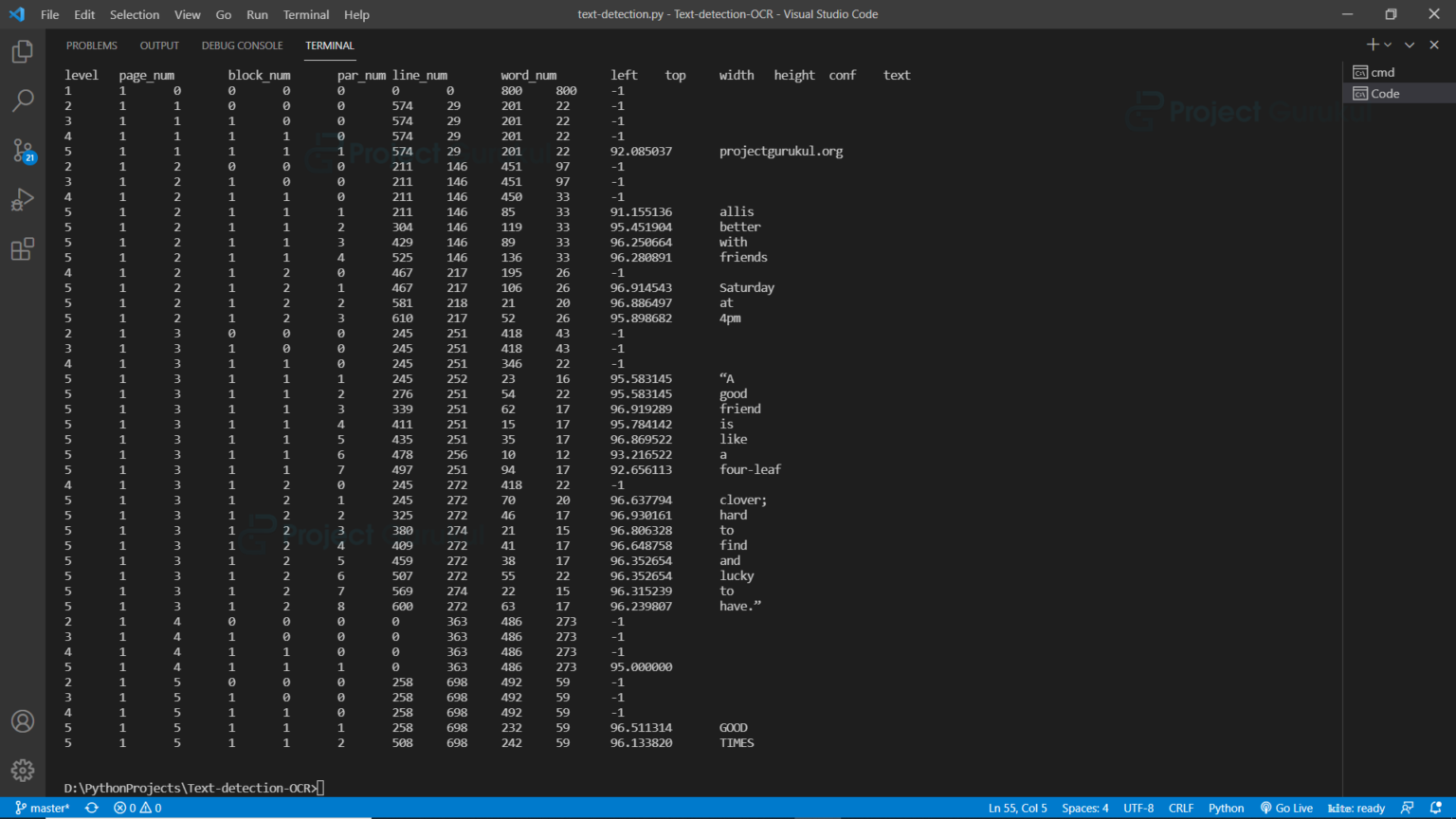Click Go Live in status bar
Screen dimensions: 1456x819
click(x=1286, y=808)
